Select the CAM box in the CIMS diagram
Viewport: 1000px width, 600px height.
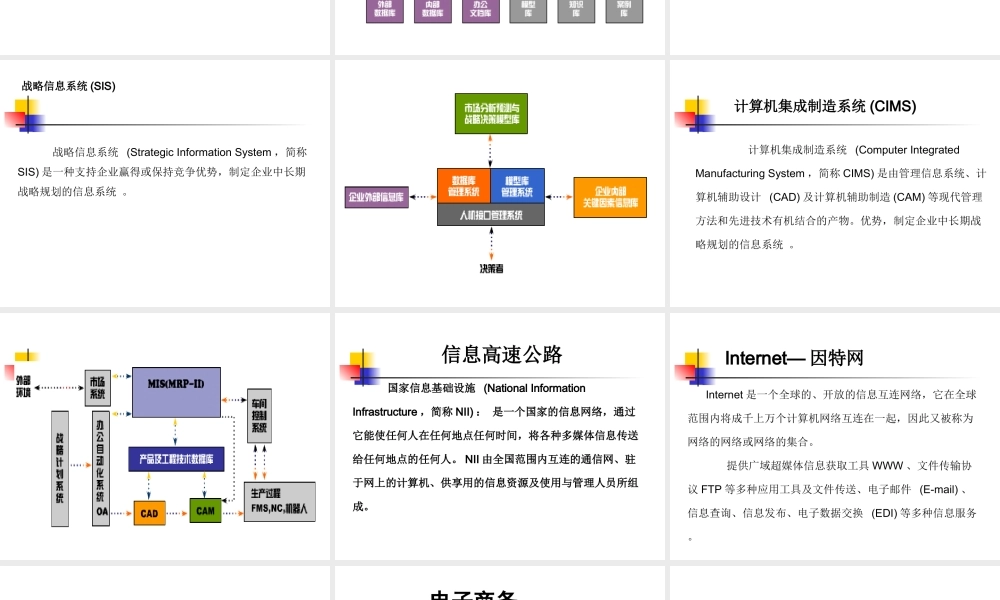205,510
